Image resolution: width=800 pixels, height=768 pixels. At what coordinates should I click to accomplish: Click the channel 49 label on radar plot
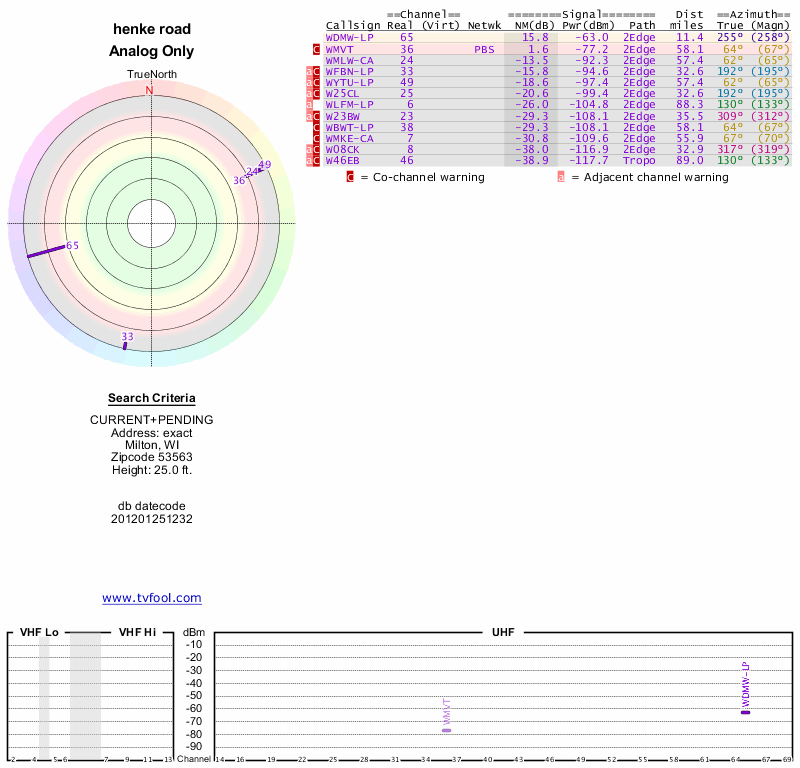coord(265,164)
